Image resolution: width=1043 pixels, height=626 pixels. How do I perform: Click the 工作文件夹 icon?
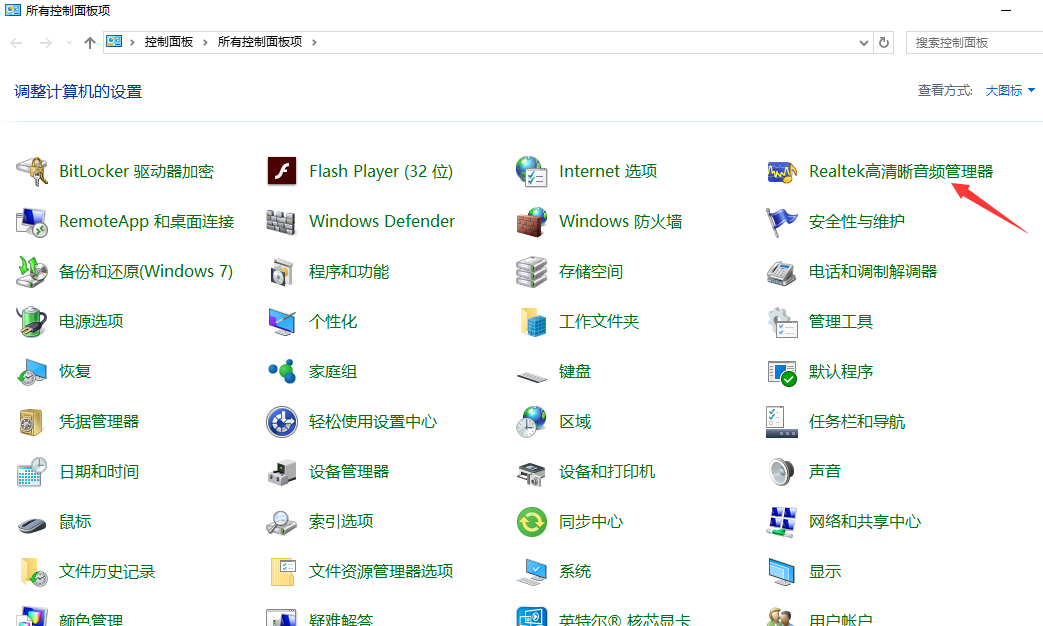point(531,321)
